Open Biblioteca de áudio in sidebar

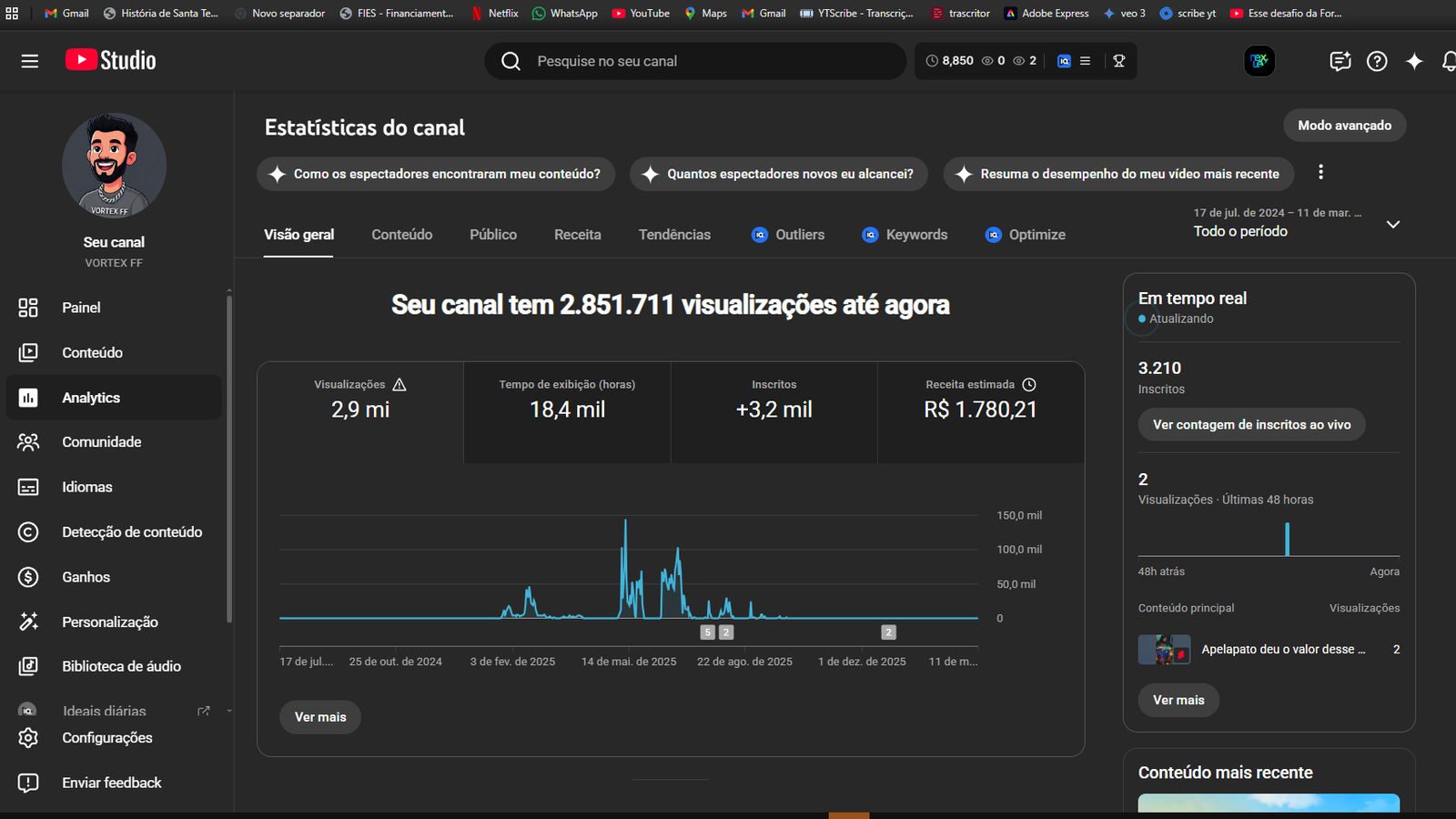click(114, 666)
